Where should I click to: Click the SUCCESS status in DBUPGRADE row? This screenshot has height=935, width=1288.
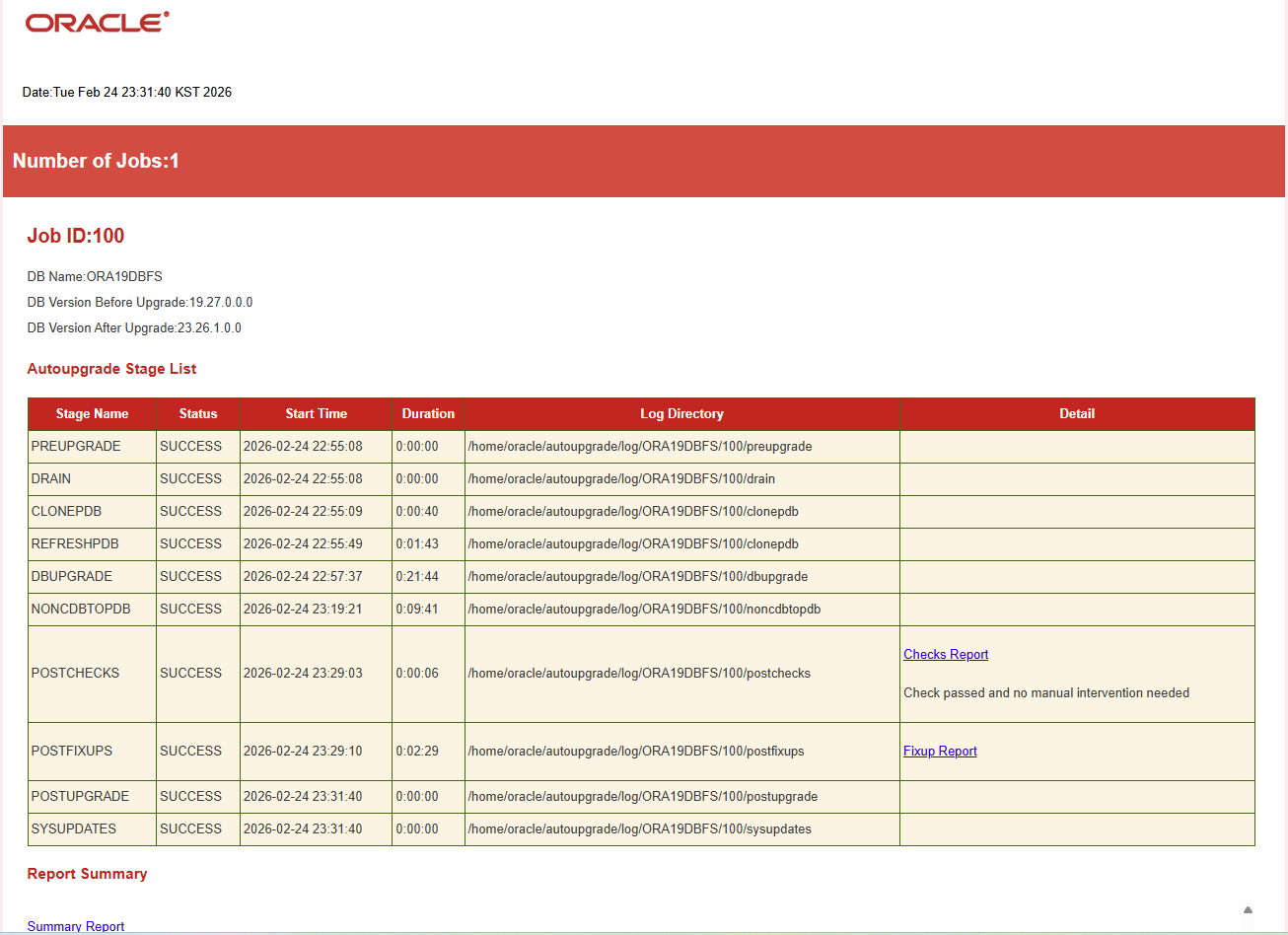point(190,577)
